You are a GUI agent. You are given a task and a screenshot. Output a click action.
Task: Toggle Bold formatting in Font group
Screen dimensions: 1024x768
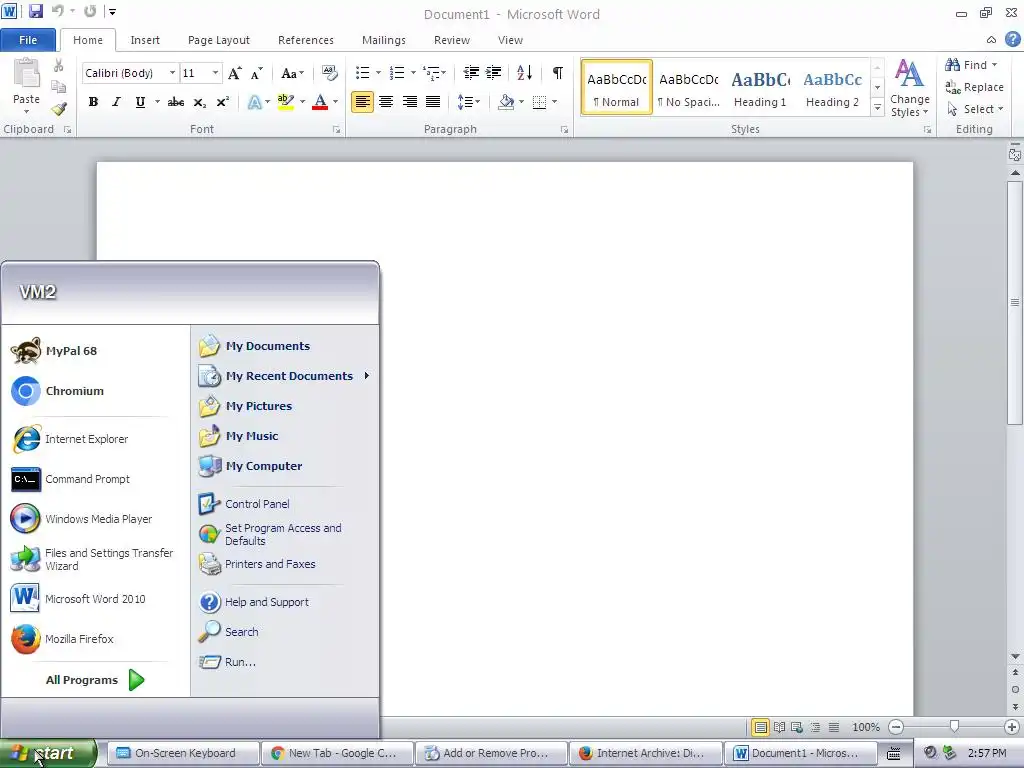point(93,102)
